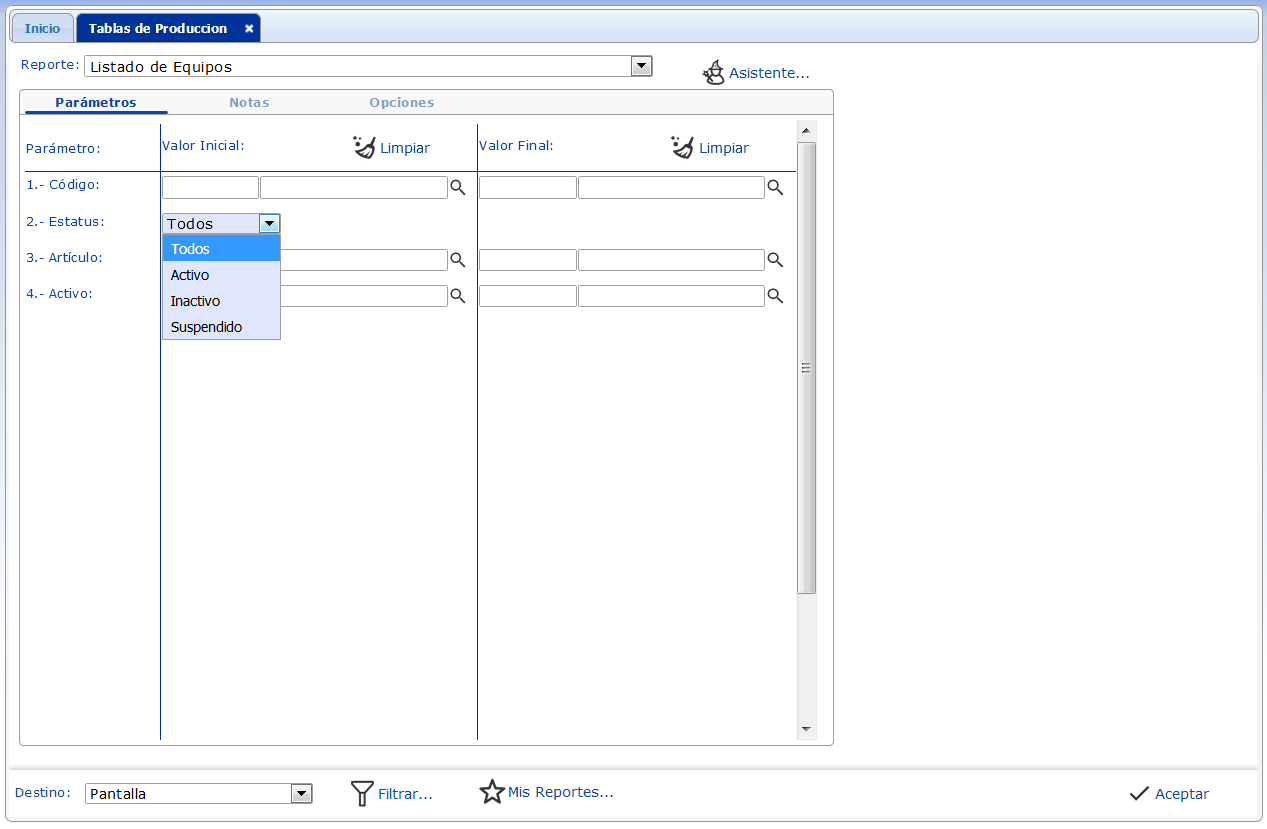Click the '1.- Código:' label
The width and height of the screenshot is (1267, 829).
point(63,185)
